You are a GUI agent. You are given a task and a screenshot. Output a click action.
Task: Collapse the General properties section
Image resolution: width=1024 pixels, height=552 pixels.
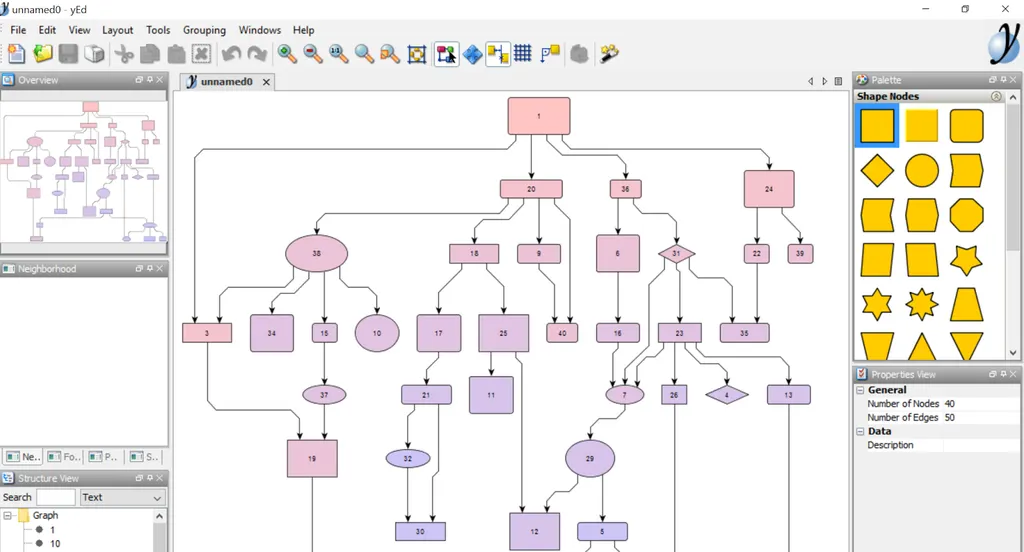tap(861, 390)
